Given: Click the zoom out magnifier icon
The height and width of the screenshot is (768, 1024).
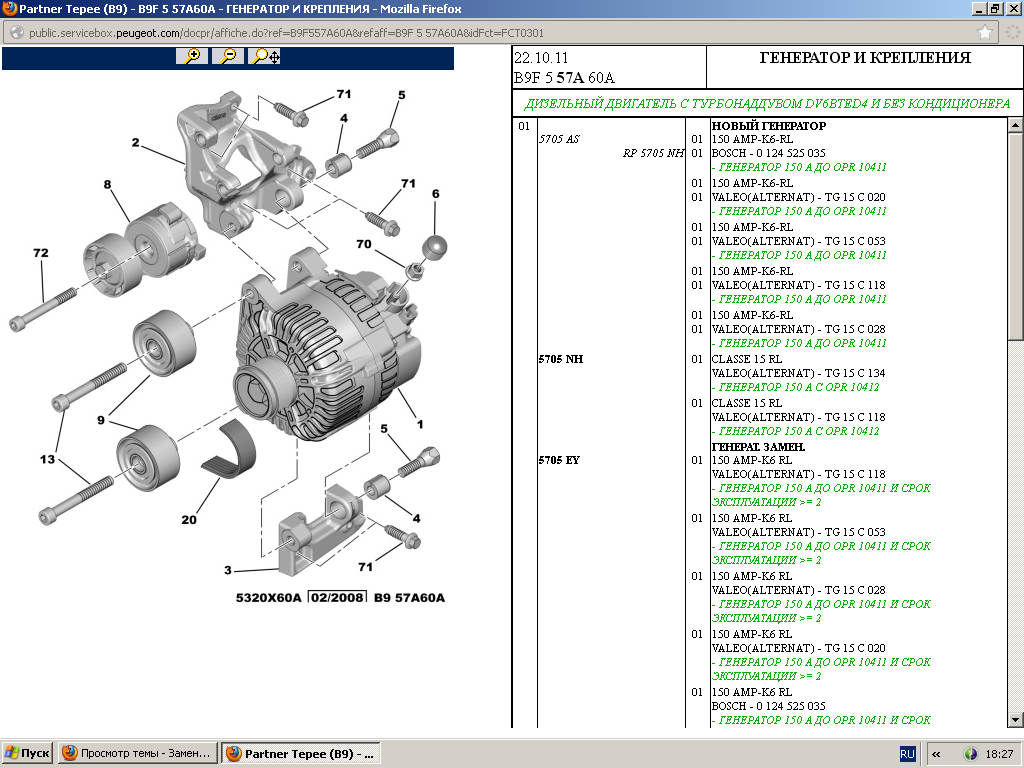Looking at the screenshot, I should [228, 57].
